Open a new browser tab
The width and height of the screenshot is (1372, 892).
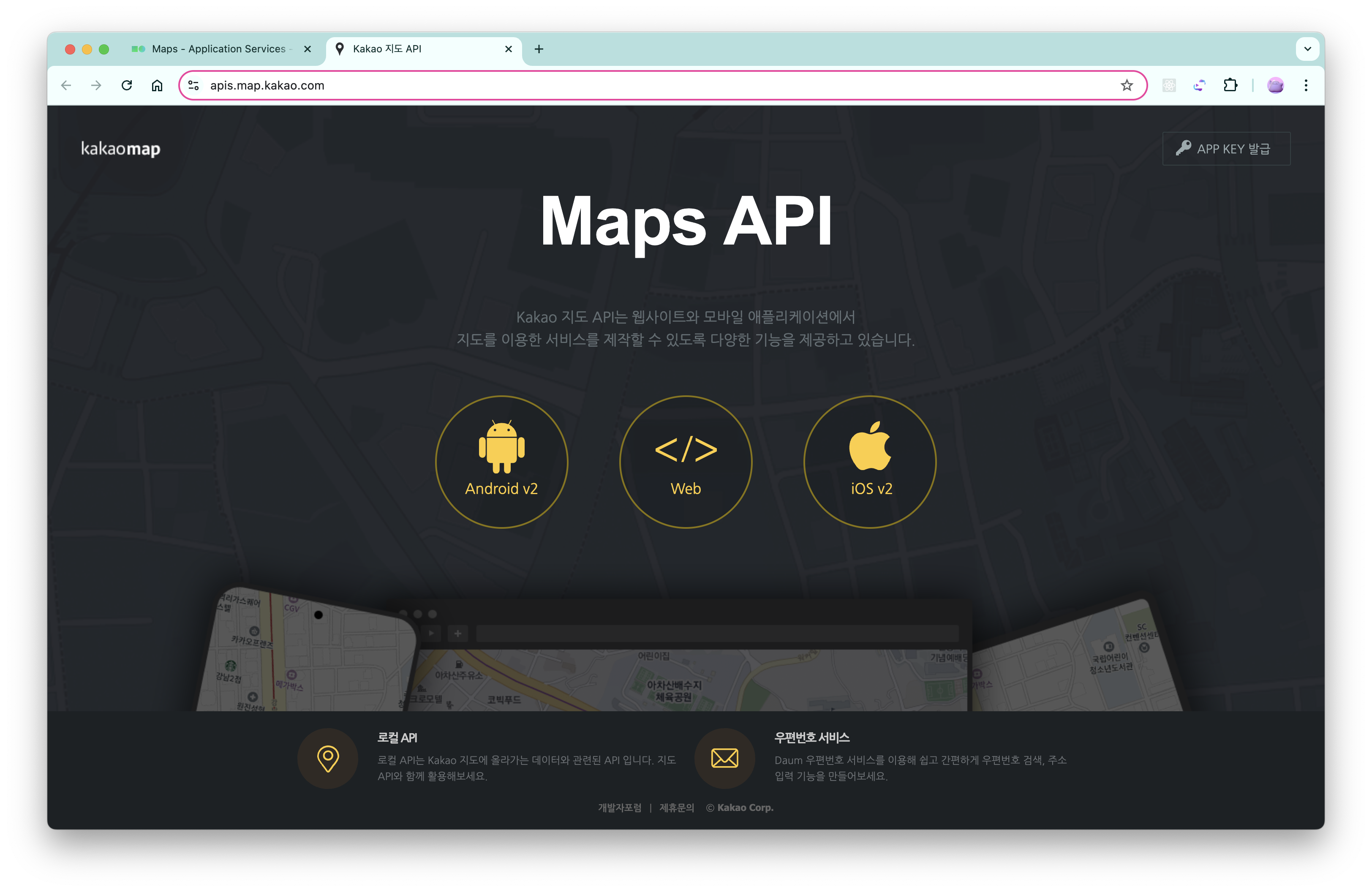point(539,49)
